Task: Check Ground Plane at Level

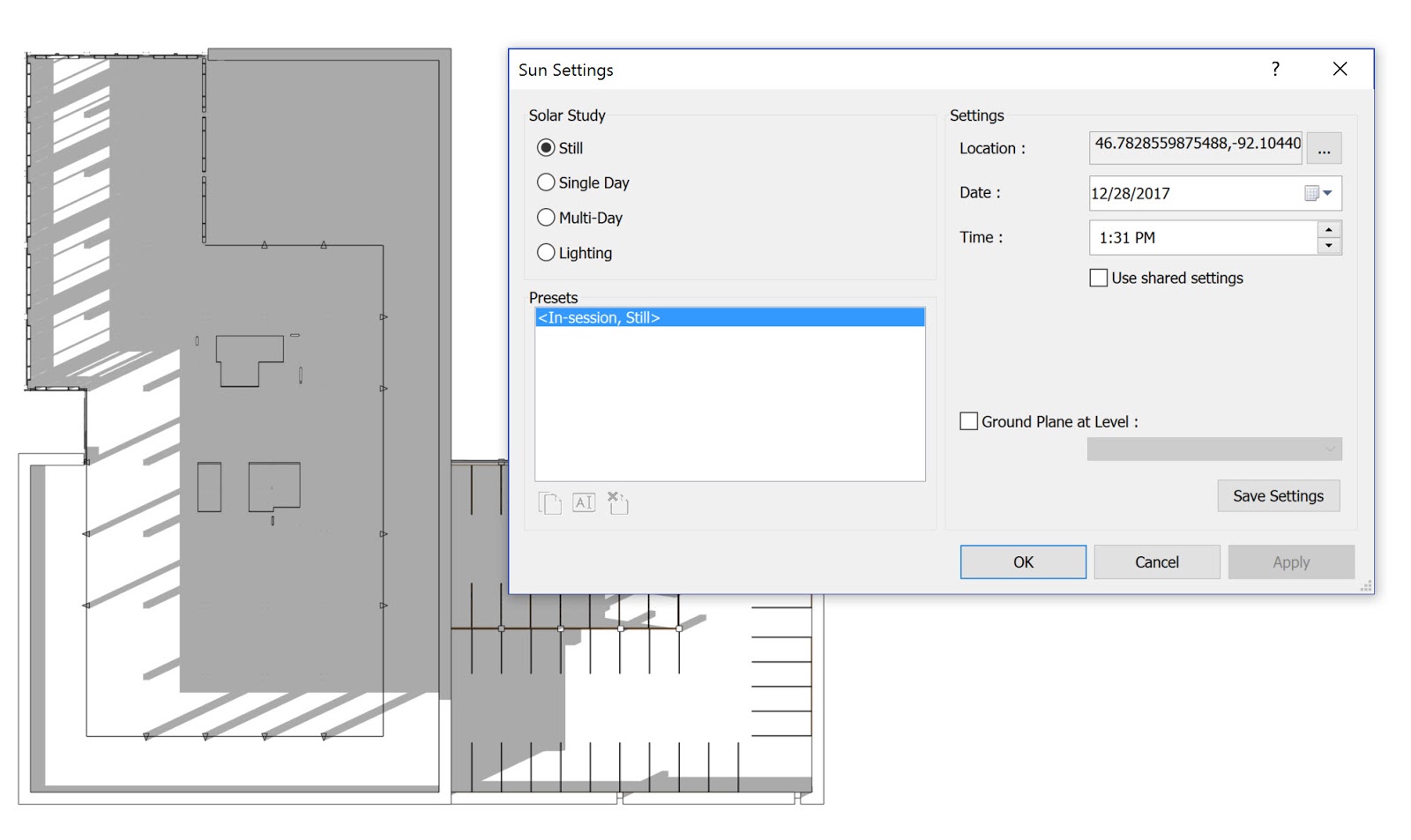Action: (967, 421)
